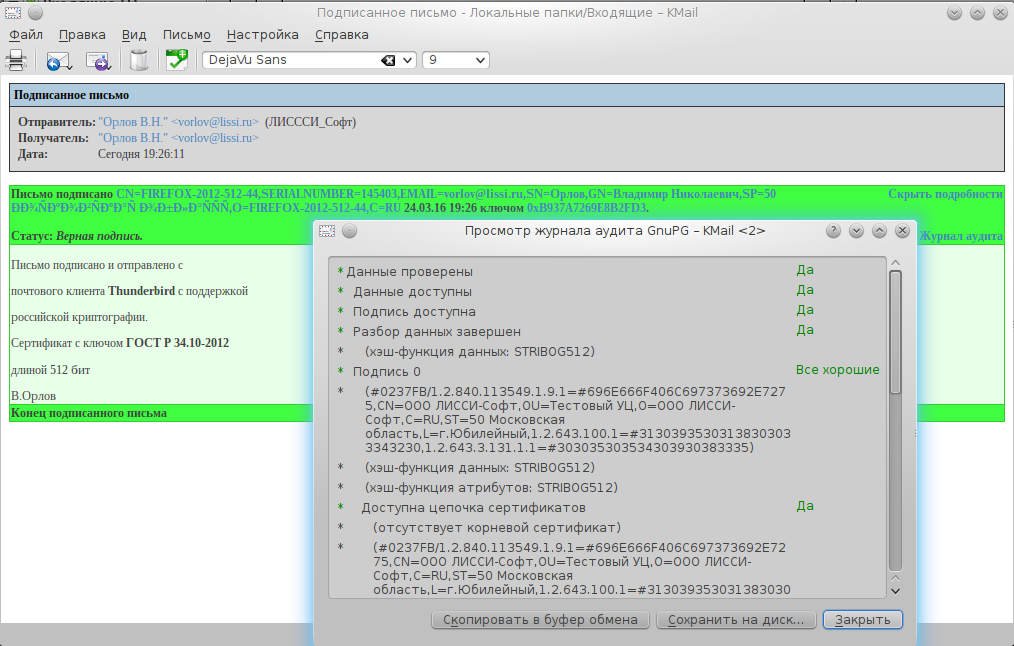Move message to trash bin icon
This screenshot has width=1014, height=646.
coord(138,60)
